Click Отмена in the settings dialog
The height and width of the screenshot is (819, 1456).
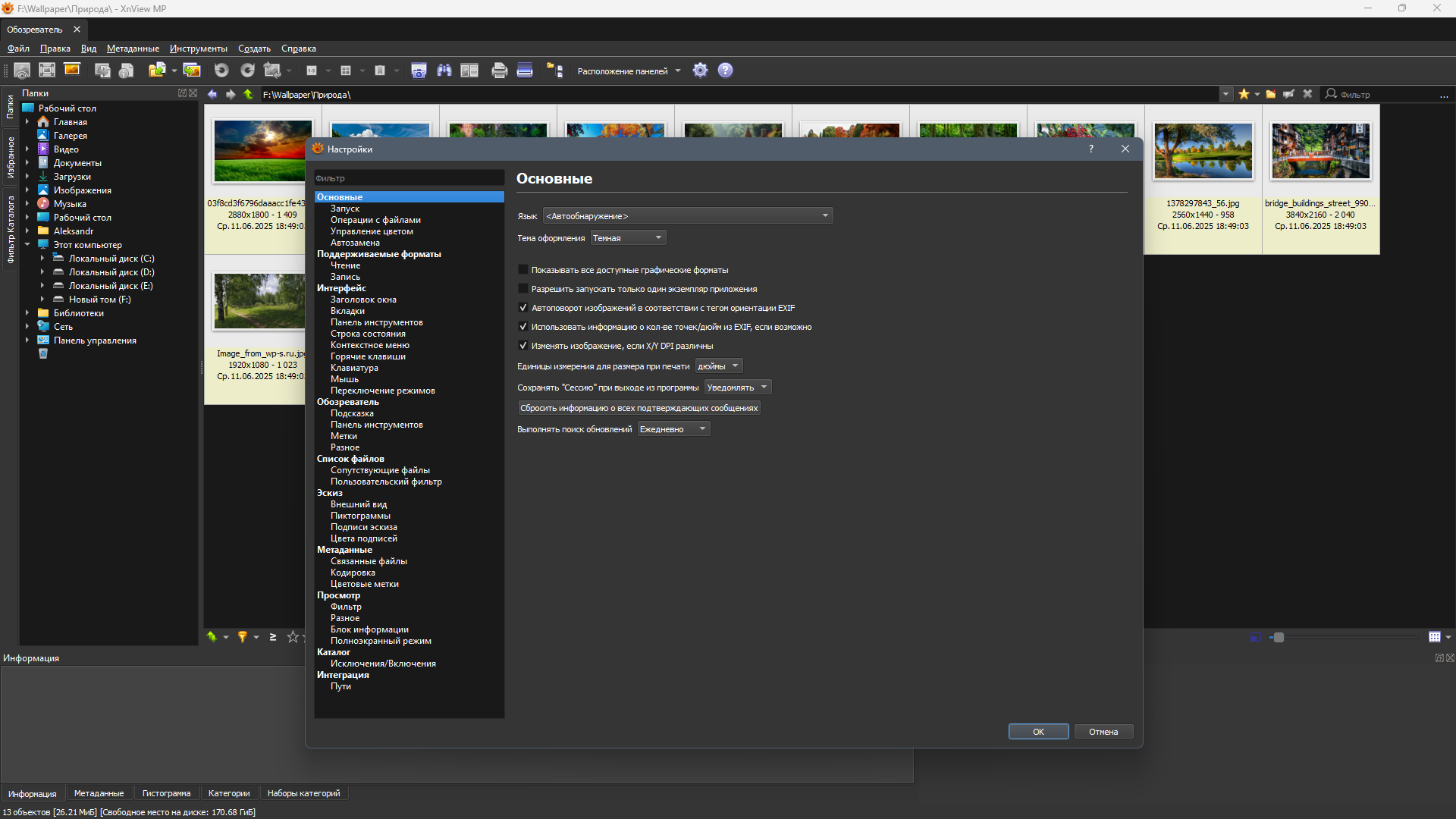tap(1103, 732)
